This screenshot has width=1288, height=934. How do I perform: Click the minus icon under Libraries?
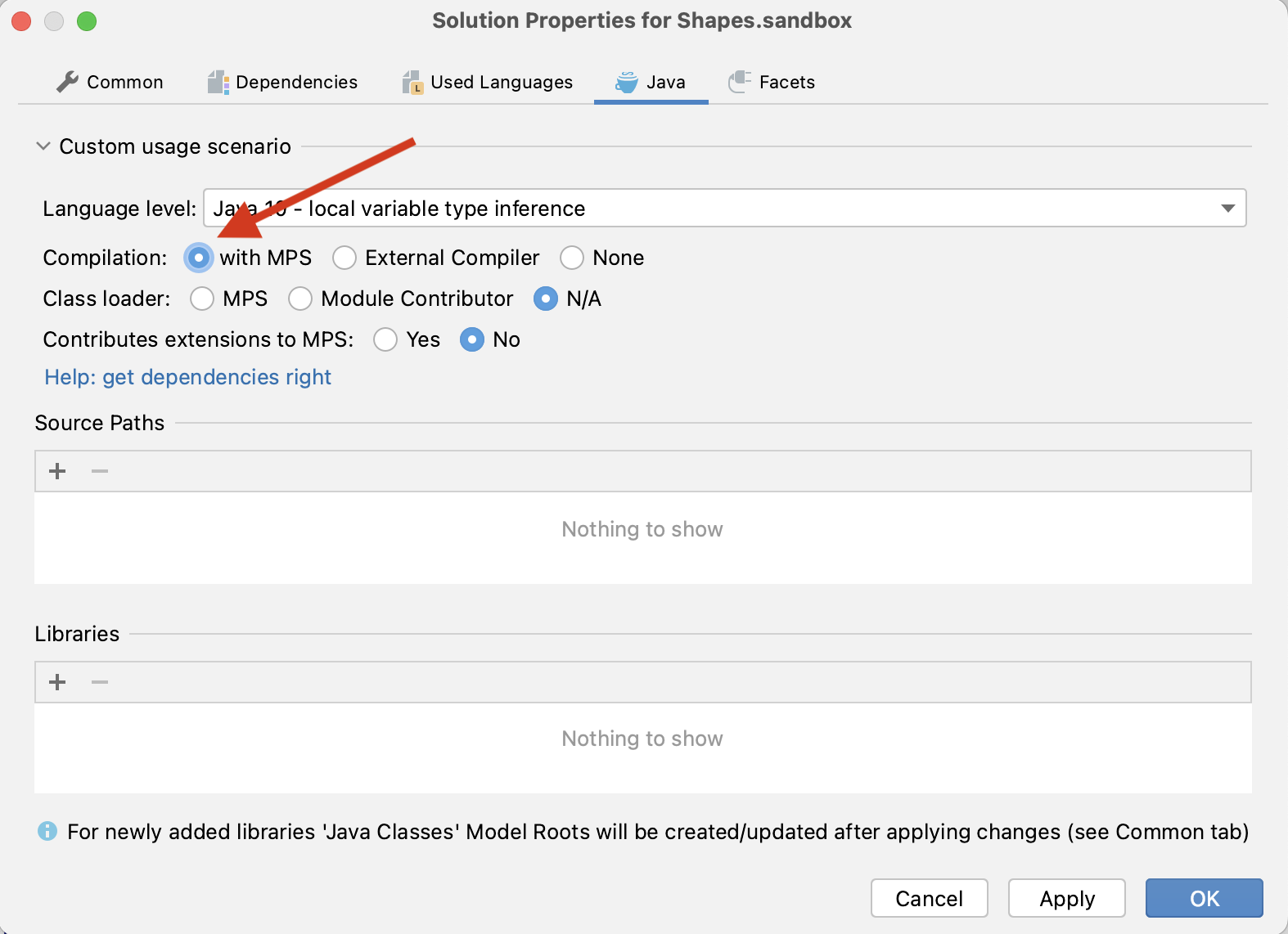pyautogui.click(x=98, y=681)
